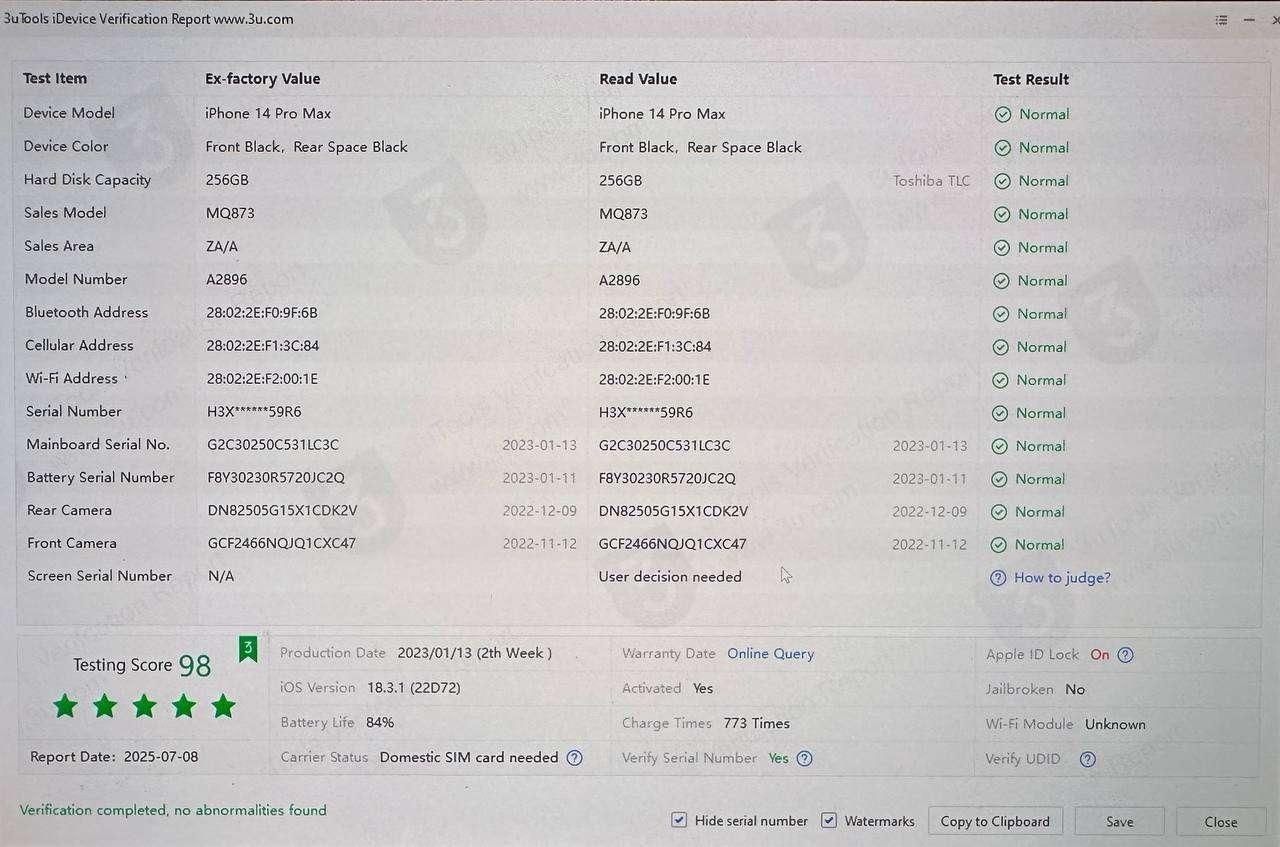The height and width of the screenshot is (847, 1280).
Task: Click the Battery Life 84% value
Action: (380, 722)
